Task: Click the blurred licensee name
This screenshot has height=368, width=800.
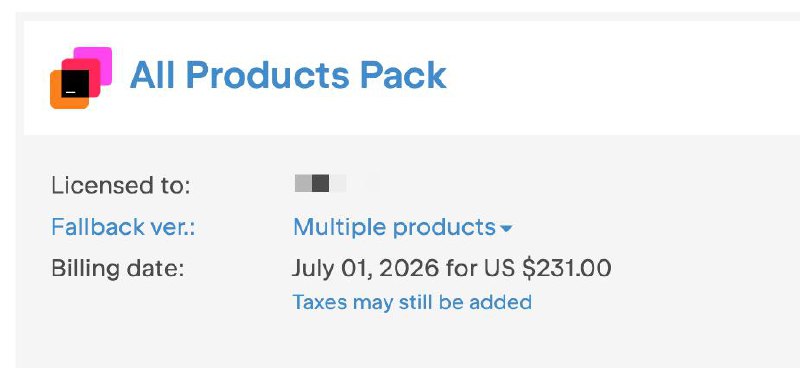Action: [320, 183]
